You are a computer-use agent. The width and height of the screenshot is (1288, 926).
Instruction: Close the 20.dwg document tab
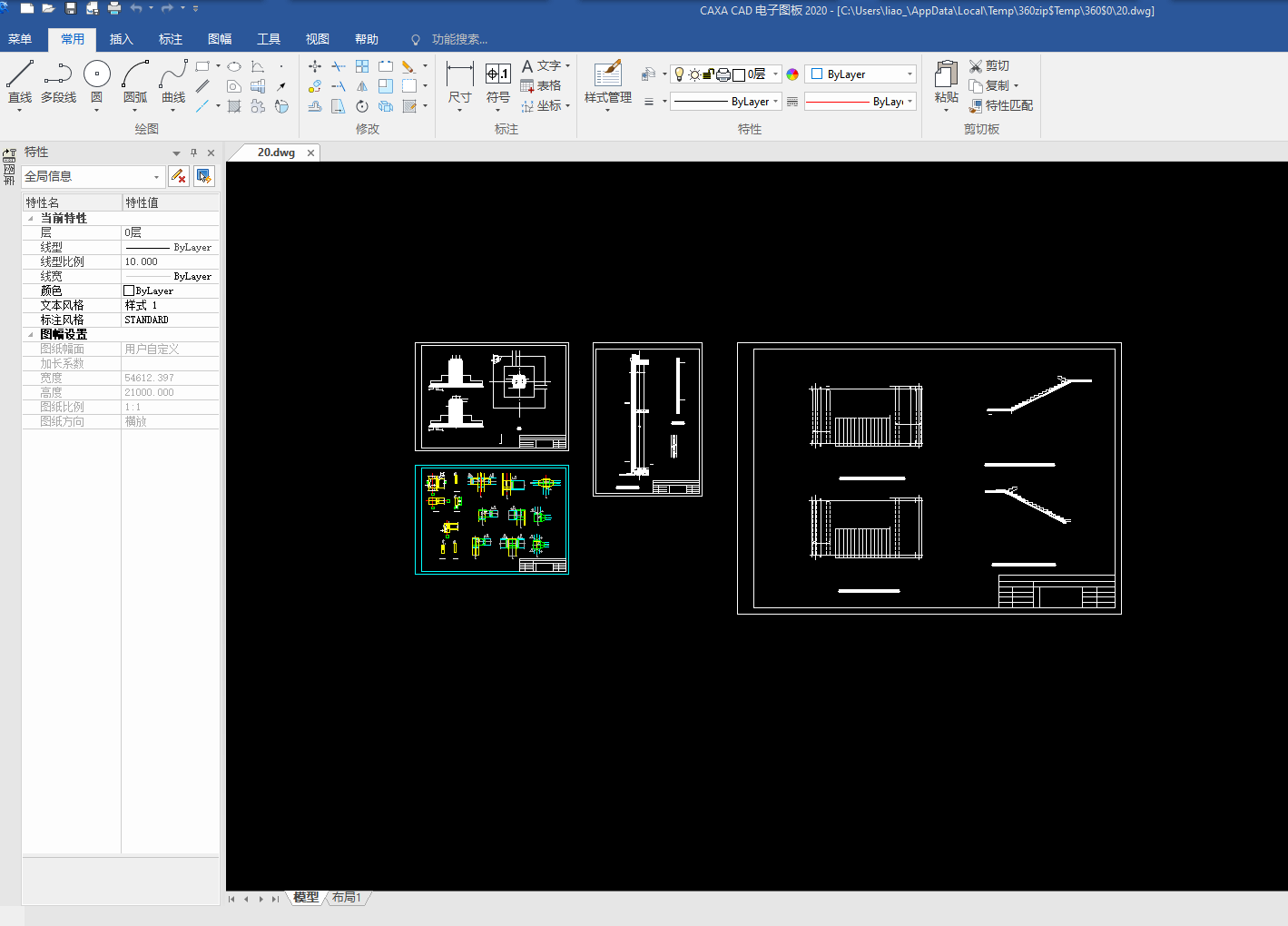pos(310,153)
